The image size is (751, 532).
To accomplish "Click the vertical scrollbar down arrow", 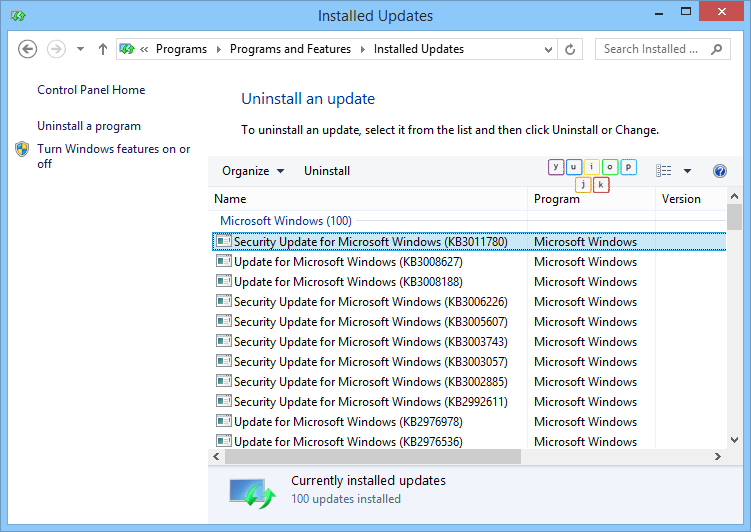I will click(x=734, y=440).
